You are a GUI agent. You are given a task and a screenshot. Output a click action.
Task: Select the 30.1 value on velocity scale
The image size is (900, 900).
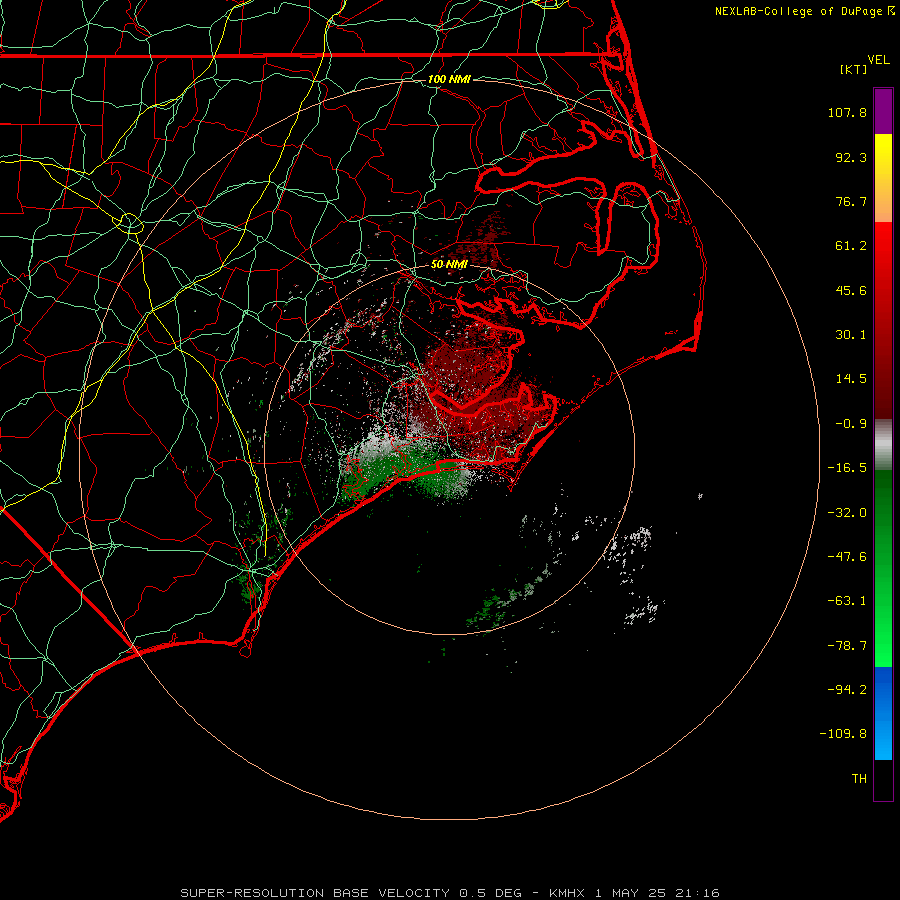coord(851,335)
